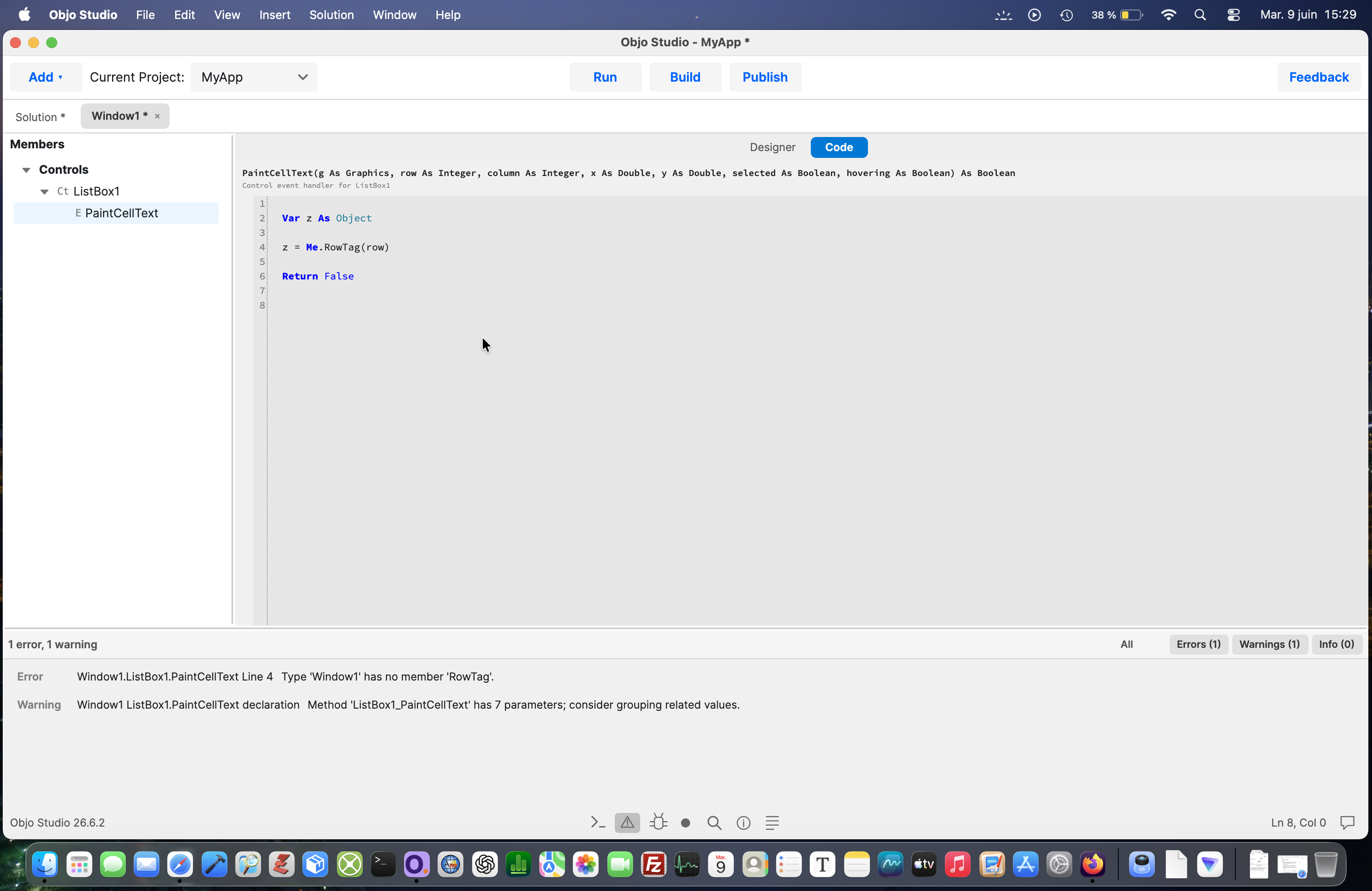Open the File menu
This screenshot has height=891, width=1372.
[x=145, y=15]
